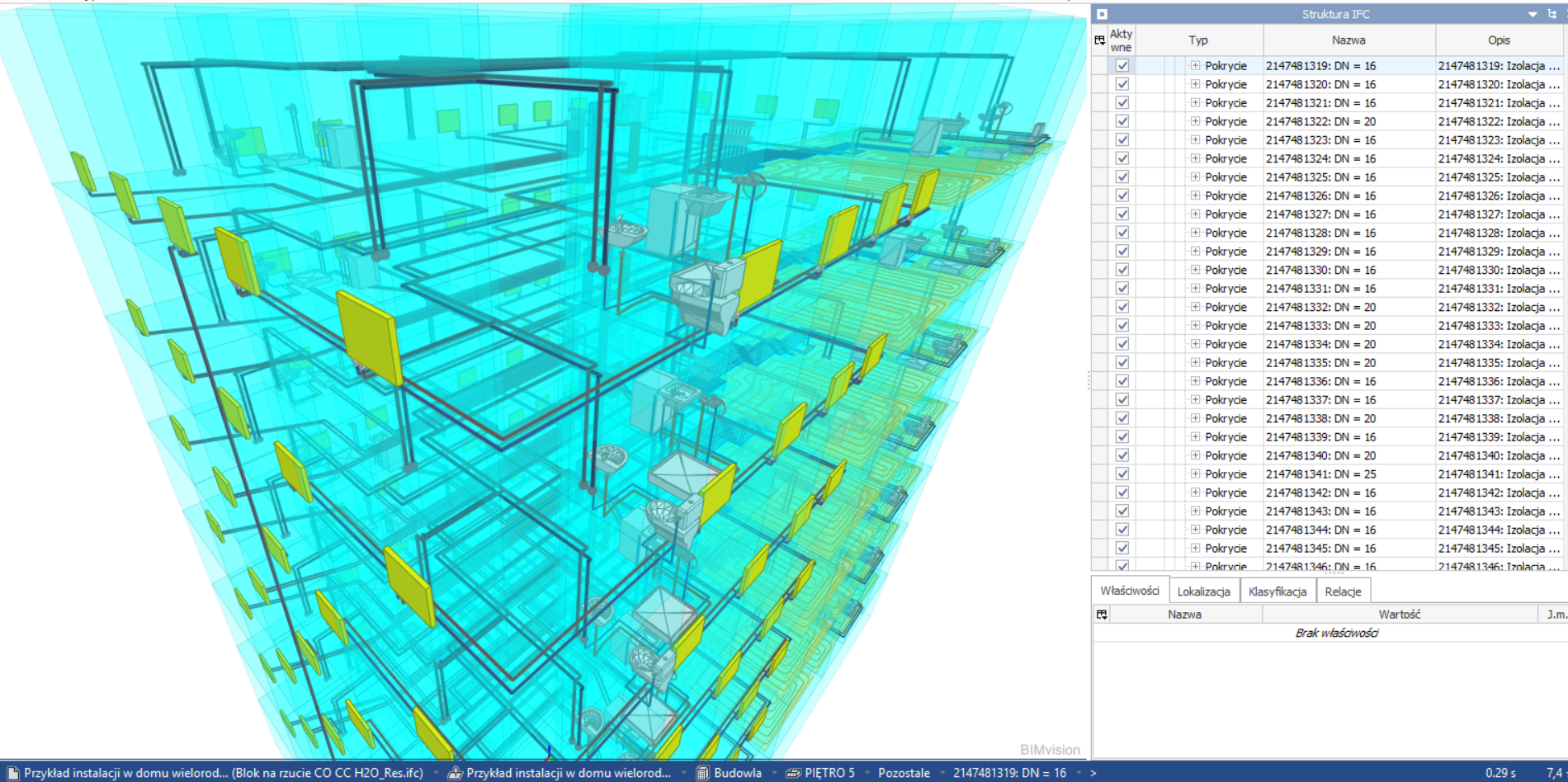Open the Klasyfikacja tab
Viewport: 1568px width, 782px height.
[1277, 591]
